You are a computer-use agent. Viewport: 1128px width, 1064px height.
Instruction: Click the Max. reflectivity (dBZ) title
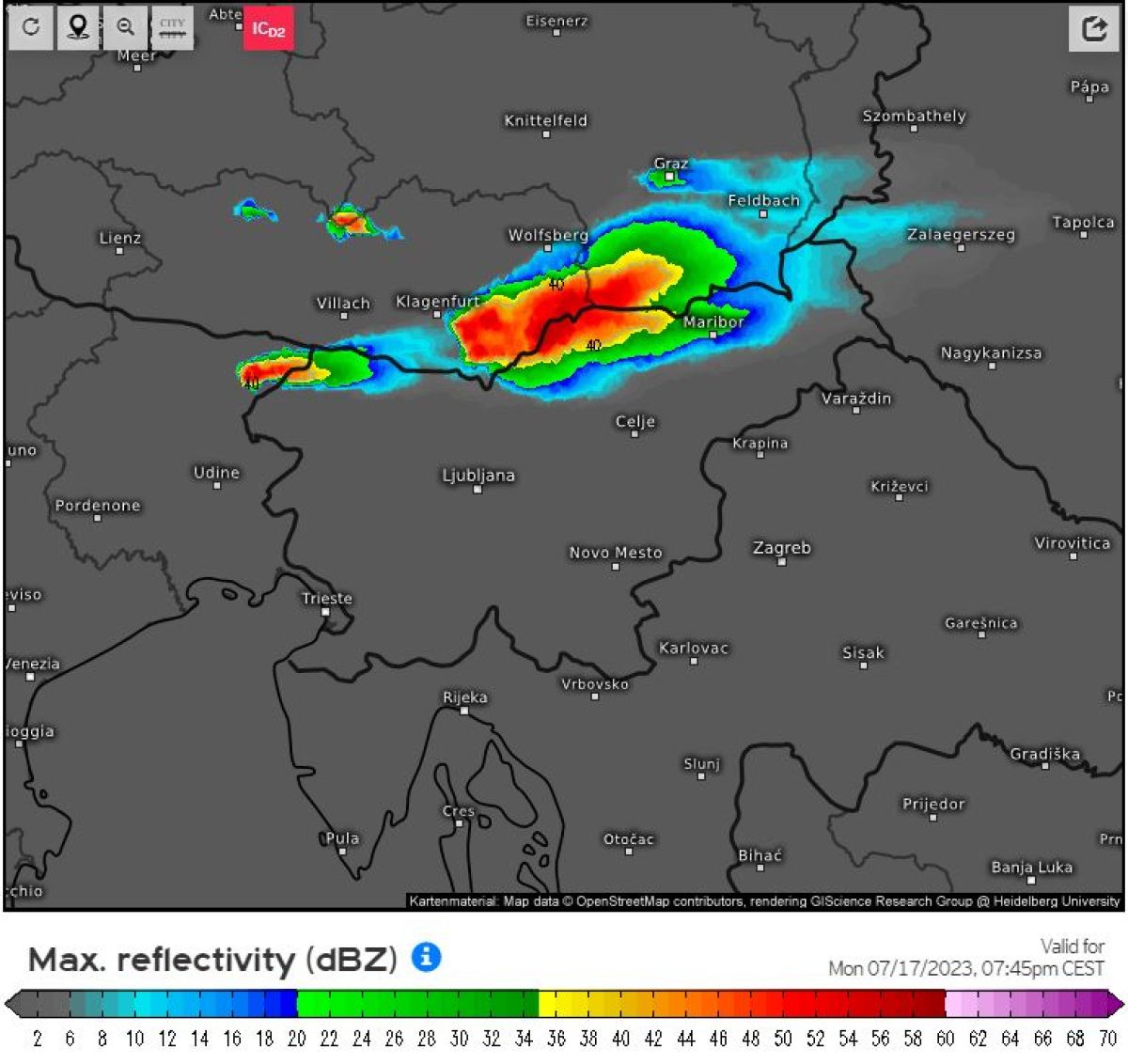[212, 959]
